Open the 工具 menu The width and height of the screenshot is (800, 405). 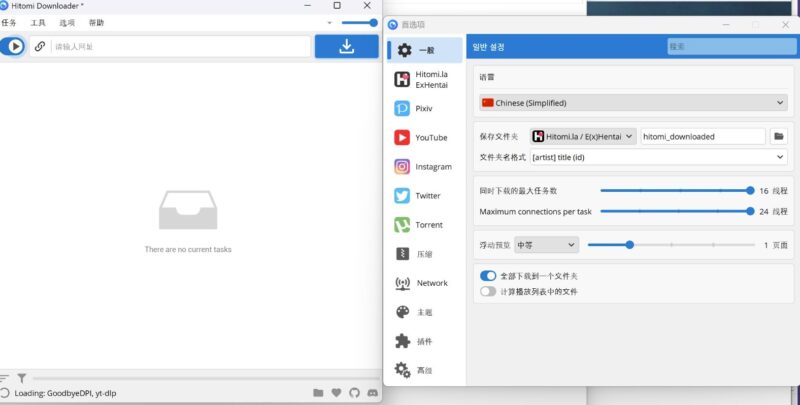pos(38,22)
